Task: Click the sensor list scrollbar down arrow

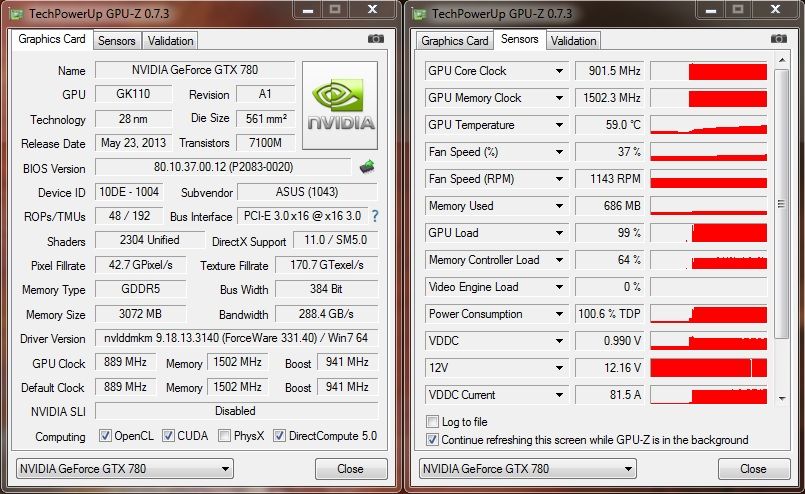Action: [781, 398]
